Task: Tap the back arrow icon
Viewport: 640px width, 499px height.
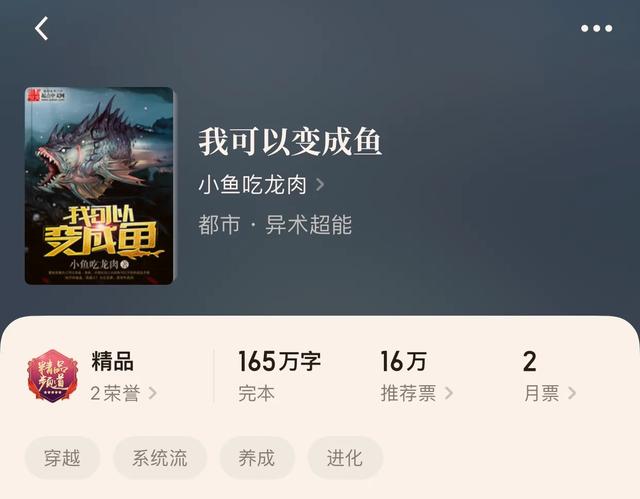Action: pos(41,28)
